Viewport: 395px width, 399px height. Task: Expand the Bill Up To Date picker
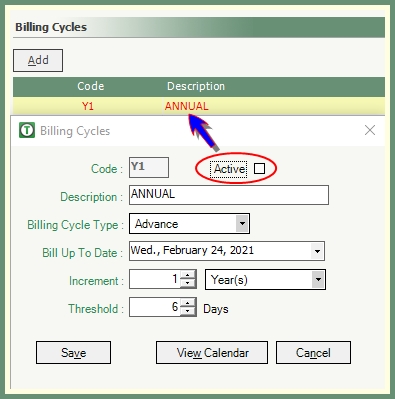coord(317,251)
